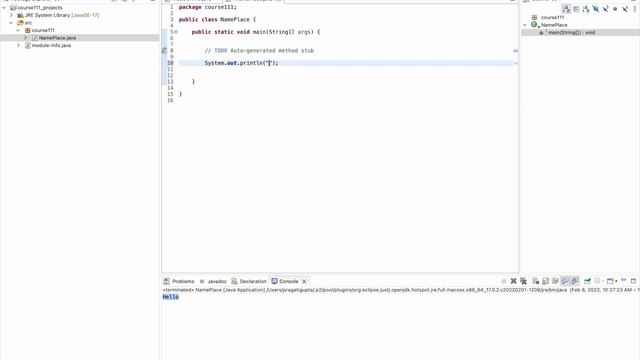The height and width of the screenshot is (360, 640).
Task: Close the Console tab
Action: tap(304, 281)
